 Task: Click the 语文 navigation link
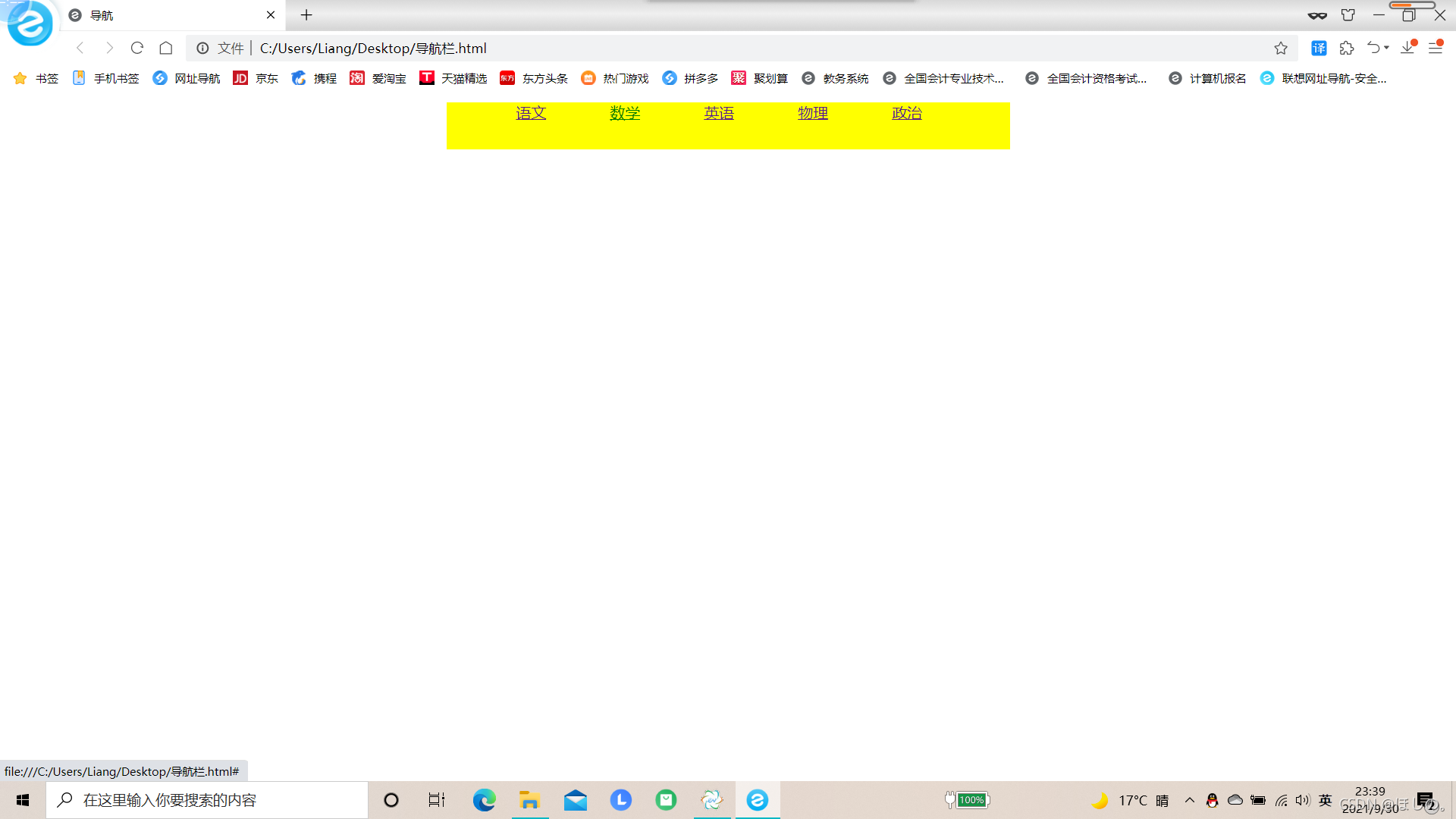(531, 113)
